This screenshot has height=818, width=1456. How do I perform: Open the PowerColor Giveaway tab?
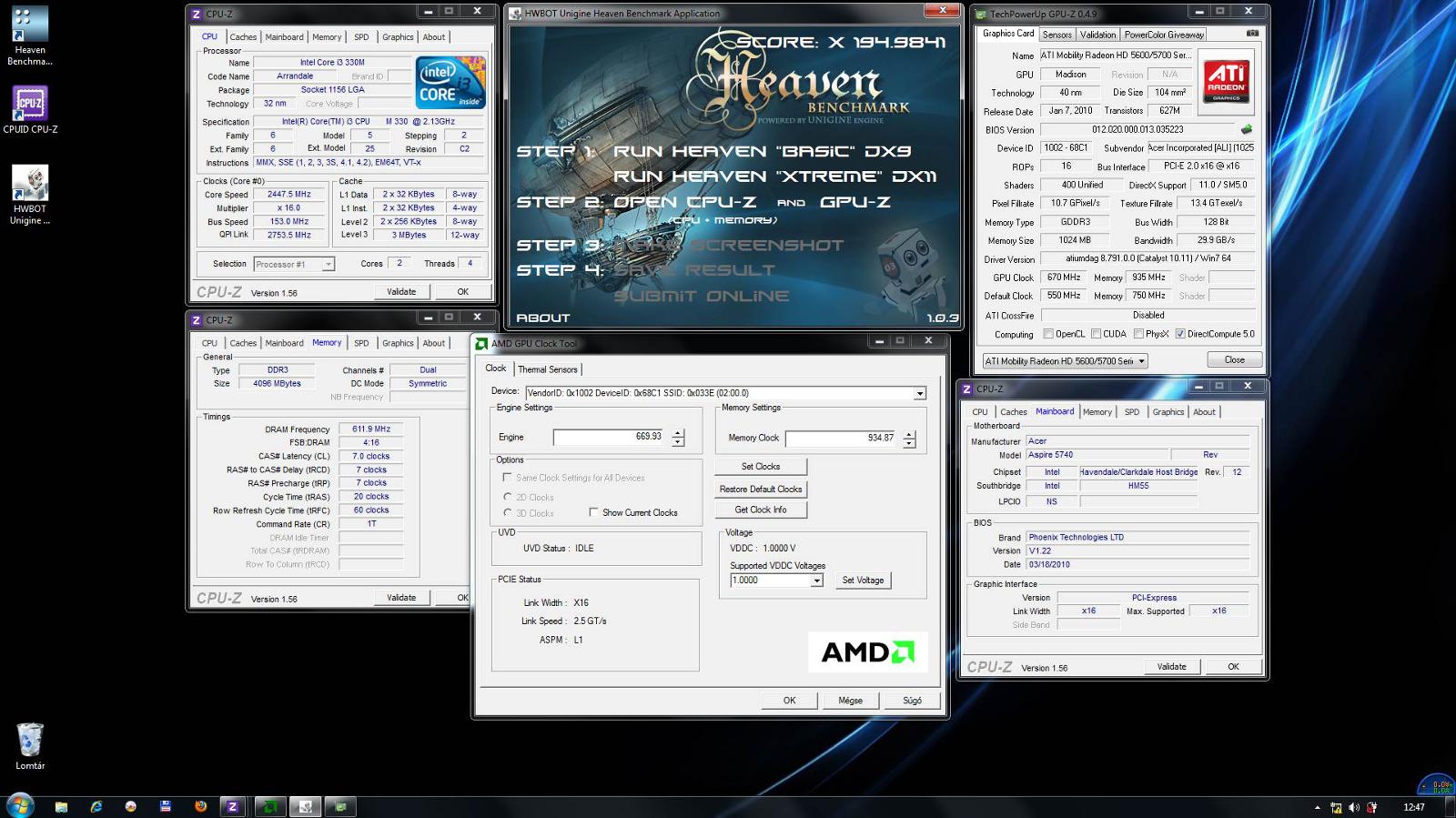(x=1164, y=35)
